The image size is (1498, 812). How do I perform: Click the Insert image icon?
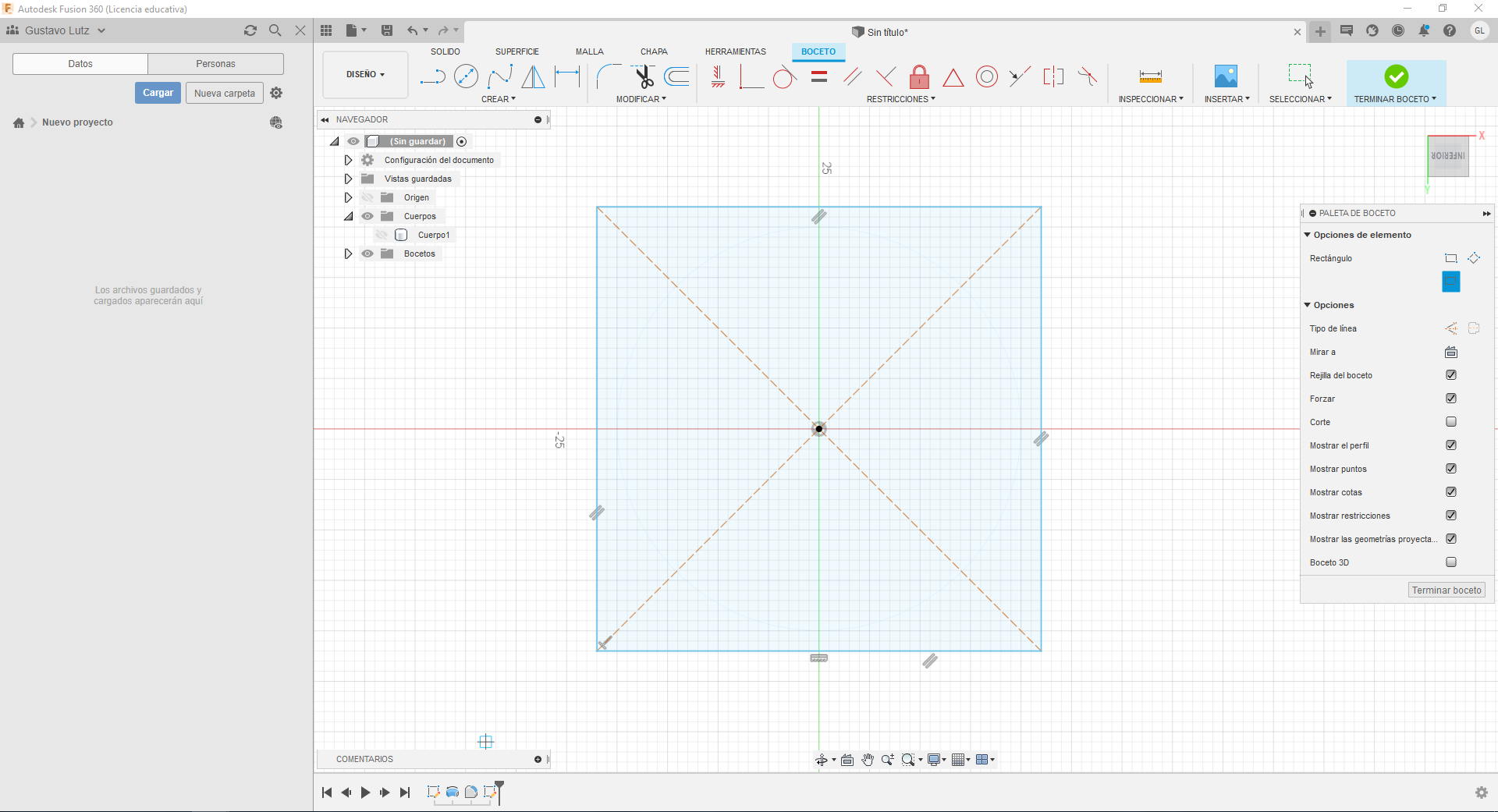tap(1226, 76)
